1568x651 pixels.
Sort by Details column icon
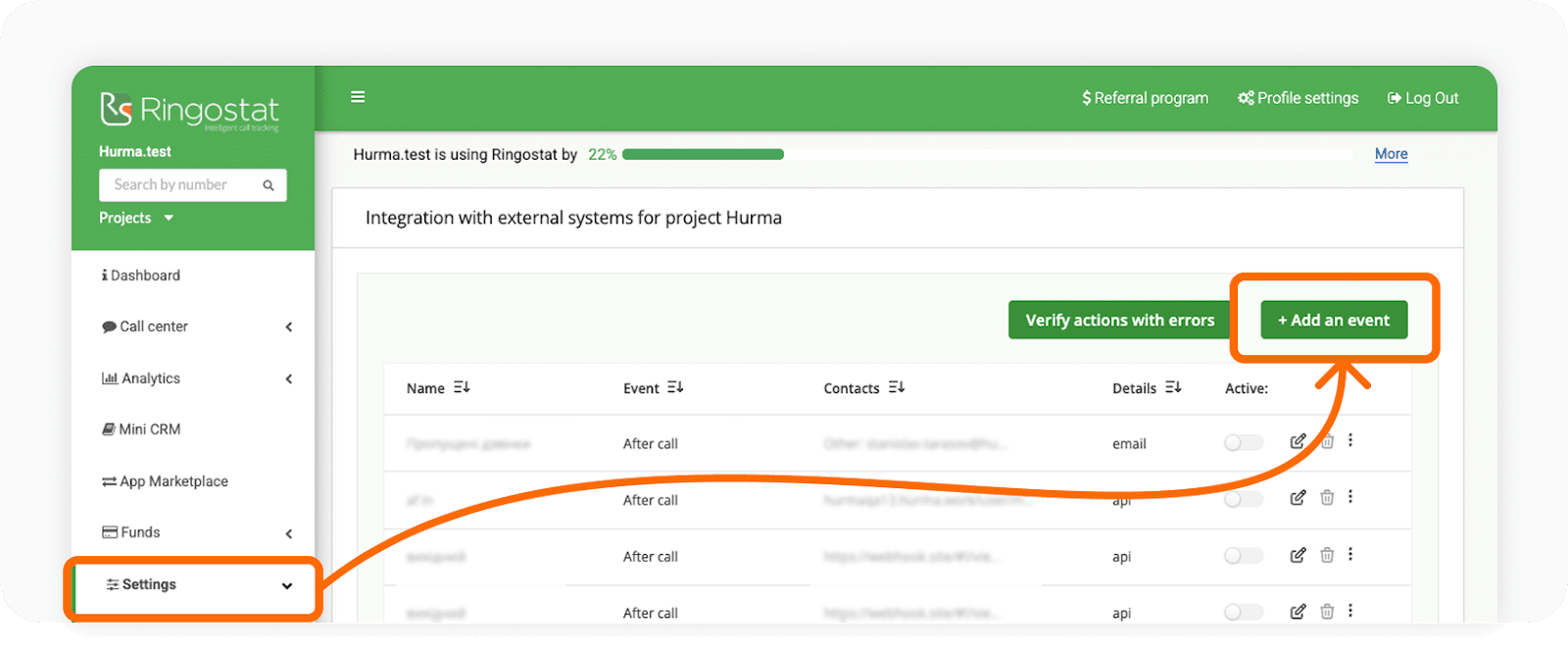[1173, 388]
